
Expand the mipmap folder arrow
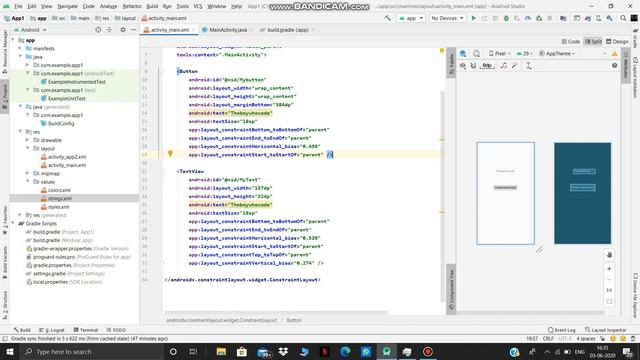(27, 173)
